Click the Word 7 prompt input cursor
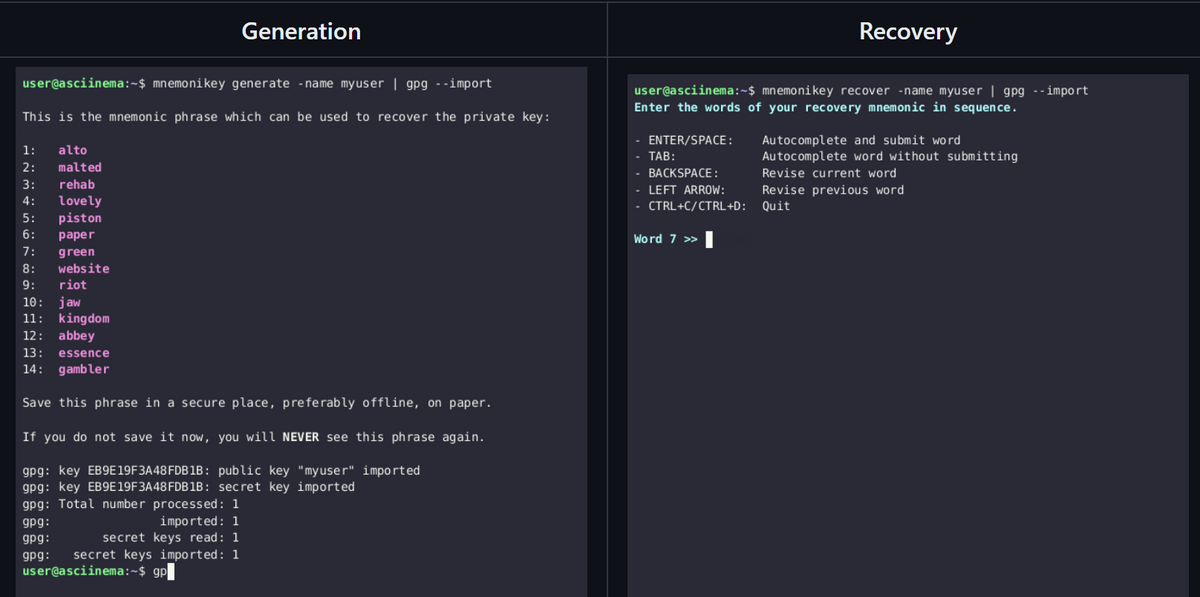 click(709, 239)
